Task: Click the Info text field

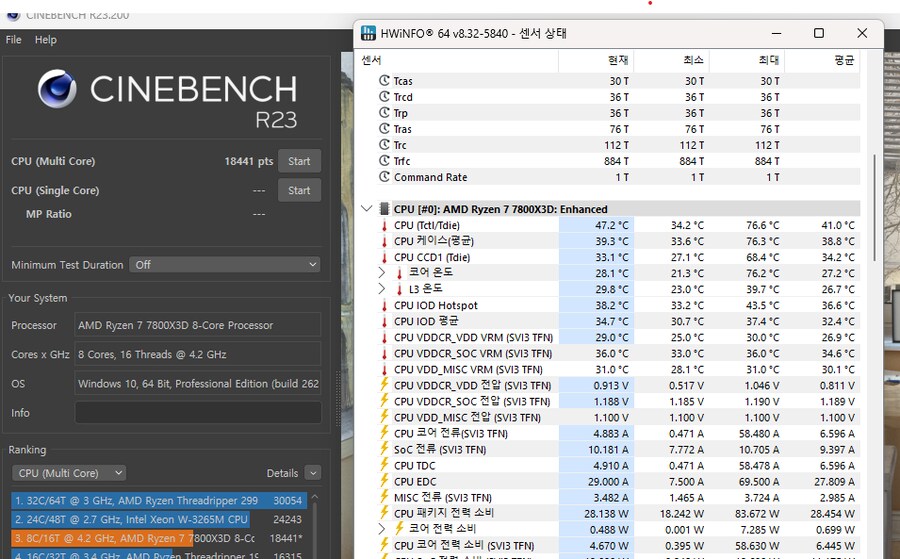Action: (x=198, y=413)
